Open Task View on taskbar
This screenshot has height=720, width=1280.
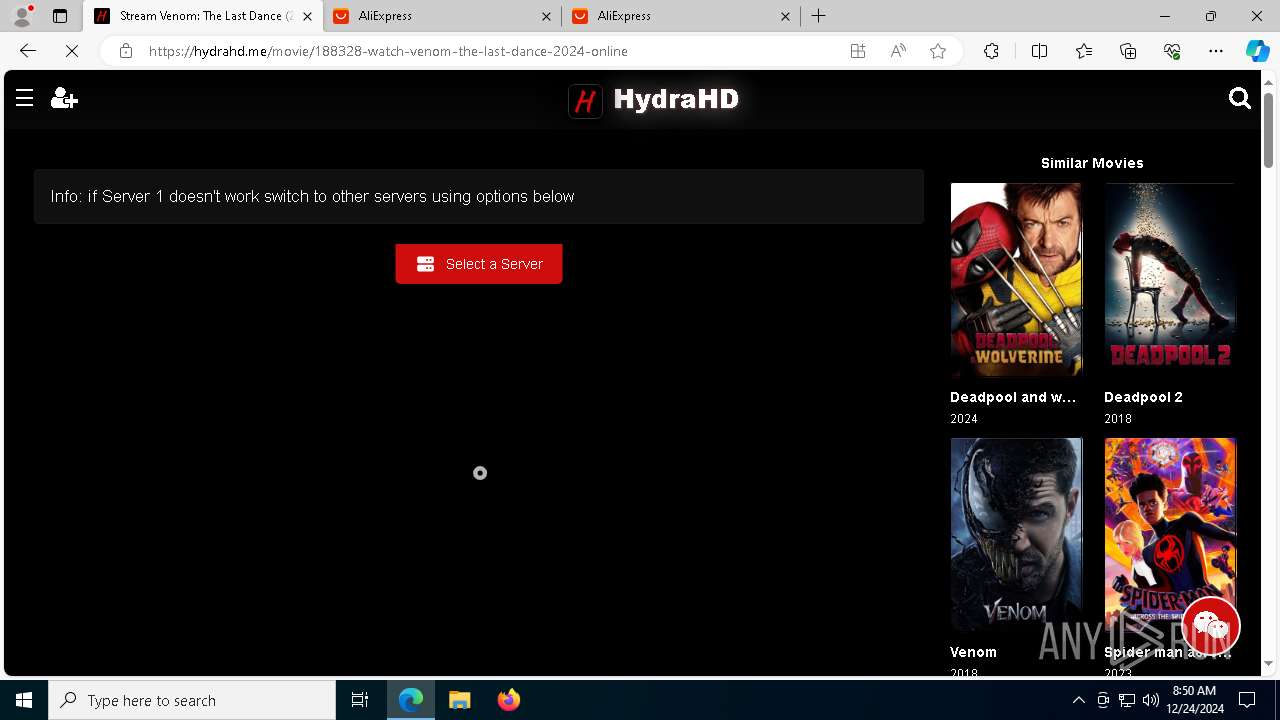pyautogui.click(x=360, y=700)
